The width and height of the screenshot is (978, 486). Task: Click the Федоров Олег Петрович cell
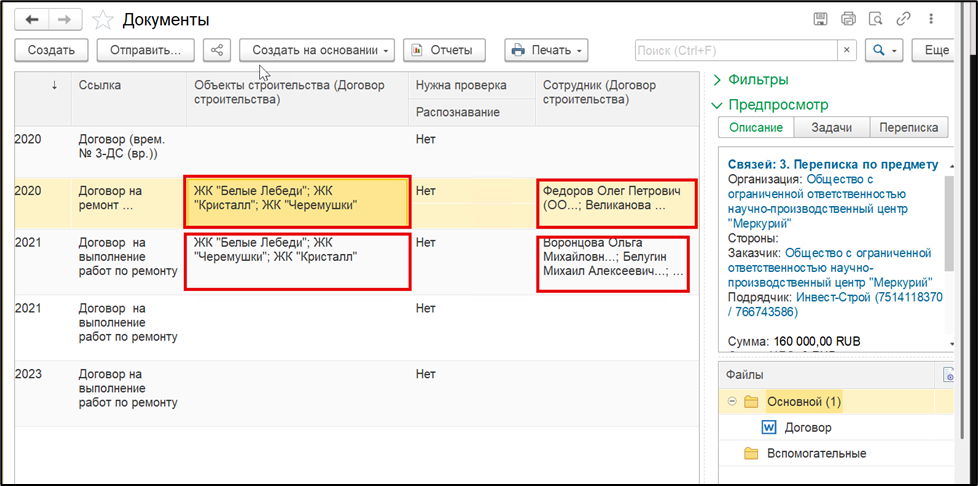click(616, 202)
